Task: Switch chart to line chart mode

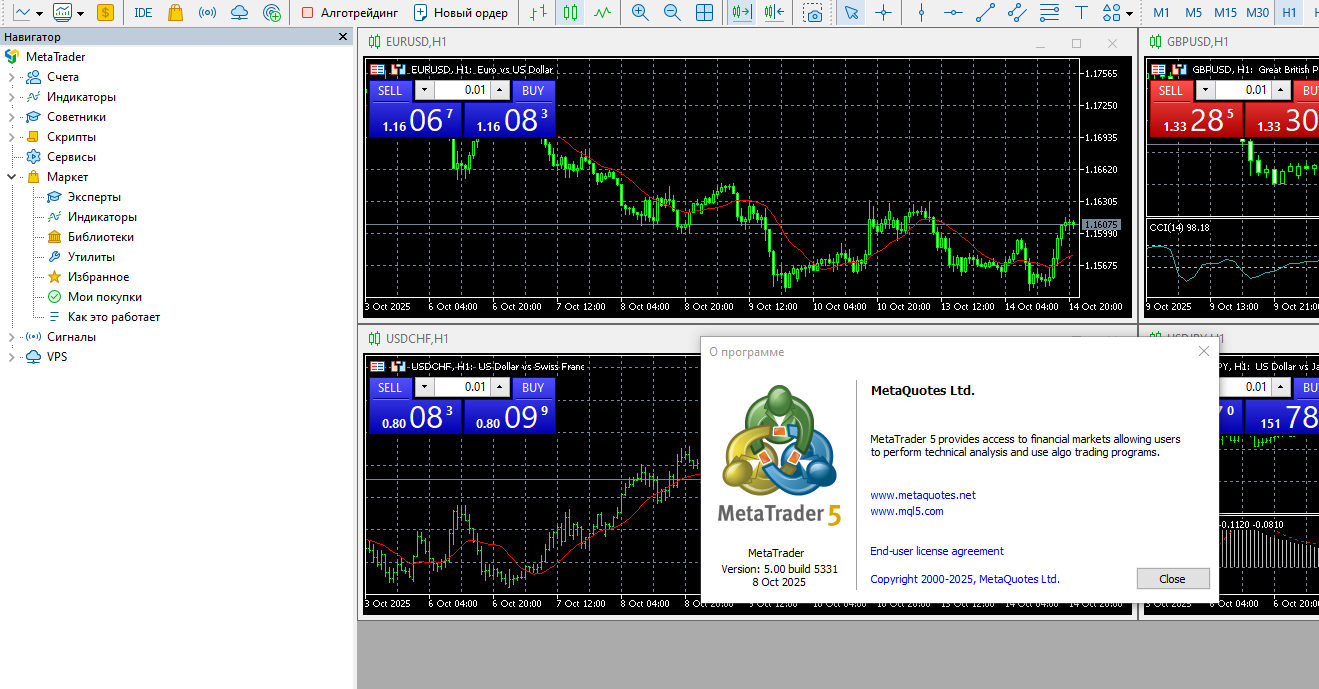Action: point(602,13)
